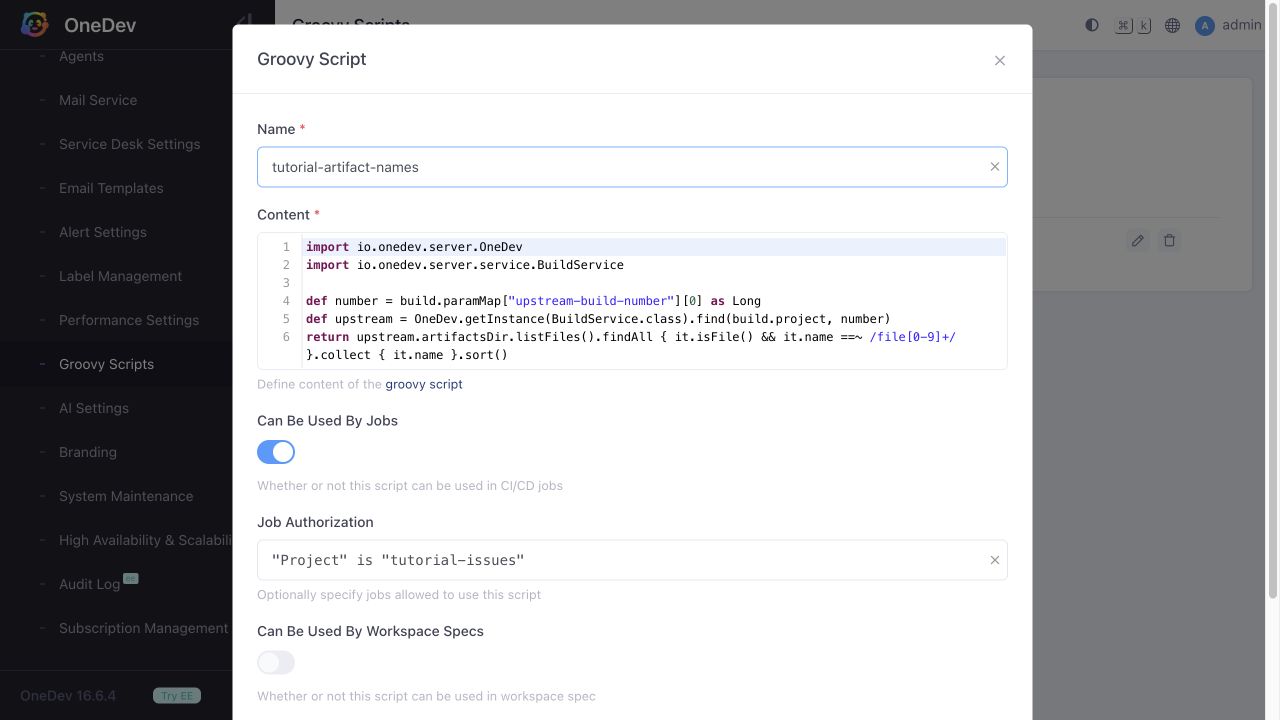Close the Groovy Script dialog
The image size is (1280, 720).
[x=999, y=60]
